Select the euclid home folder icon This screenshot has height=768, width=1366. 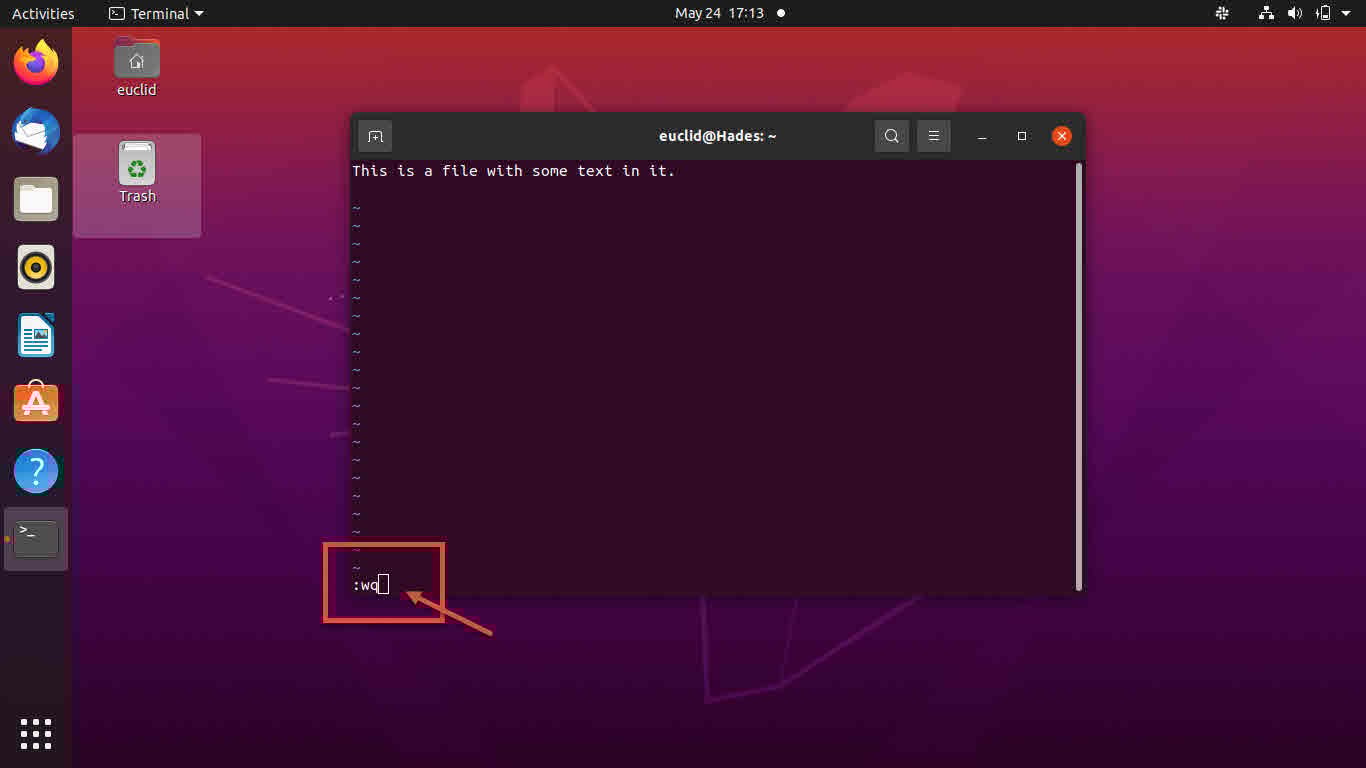pyautogui.click(x=137, y=66)
